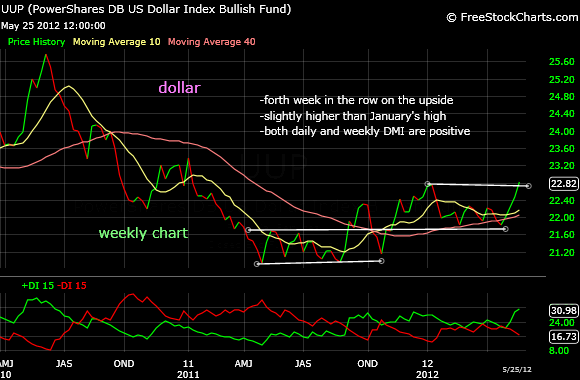Click the 'forth week in the row' note
Screen dimensions: 580x380
357,100
